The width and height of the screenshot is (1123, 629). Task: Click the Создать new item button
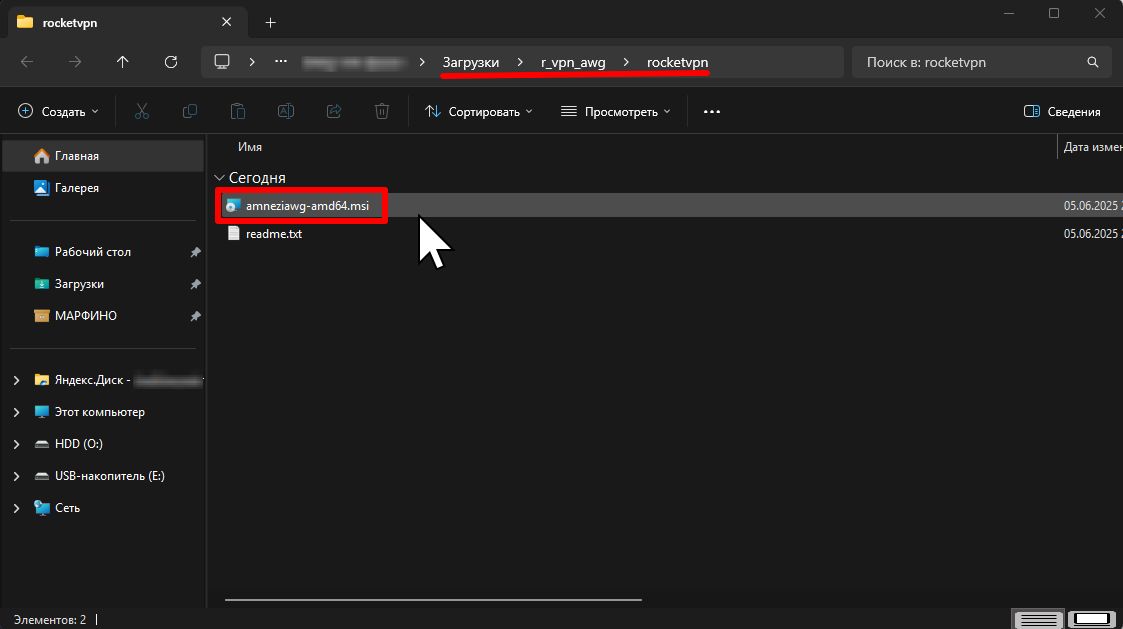59,112
